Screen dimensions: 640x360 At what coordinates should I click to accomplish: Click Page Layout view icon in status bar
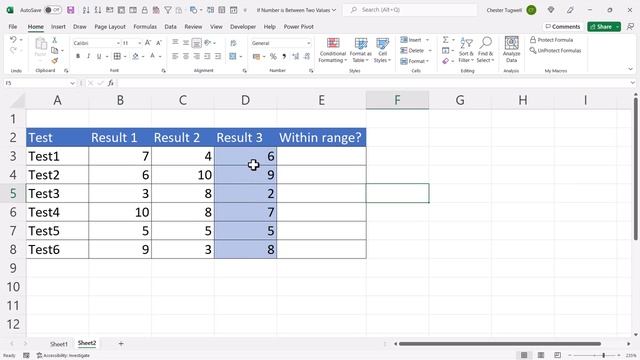[x=541, y=355]
